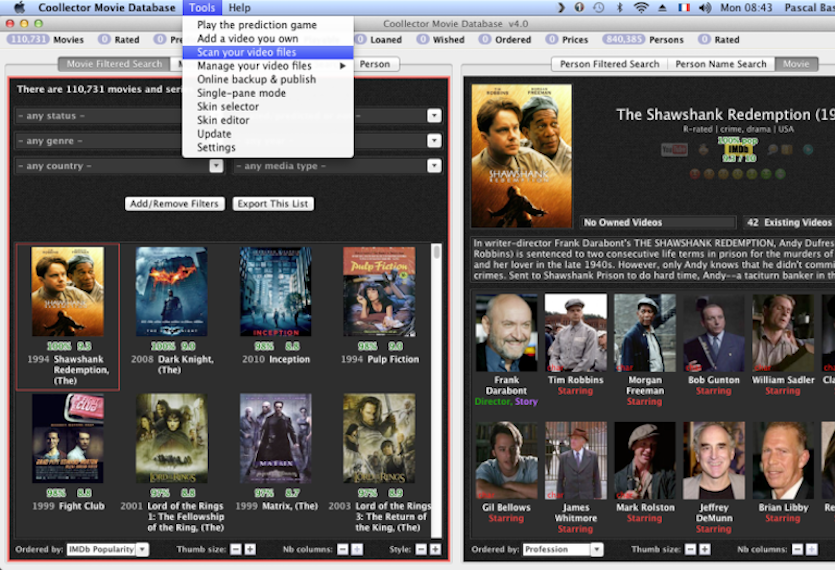Click the brown film-strip icon near IMDb badge

pos(786,150)
